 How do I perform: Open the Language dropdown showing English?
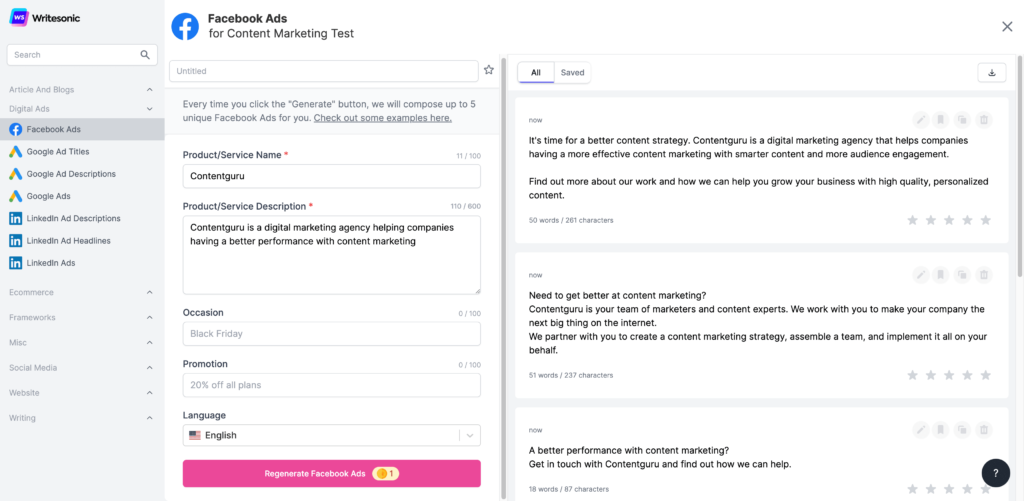[x=332, y=435]
